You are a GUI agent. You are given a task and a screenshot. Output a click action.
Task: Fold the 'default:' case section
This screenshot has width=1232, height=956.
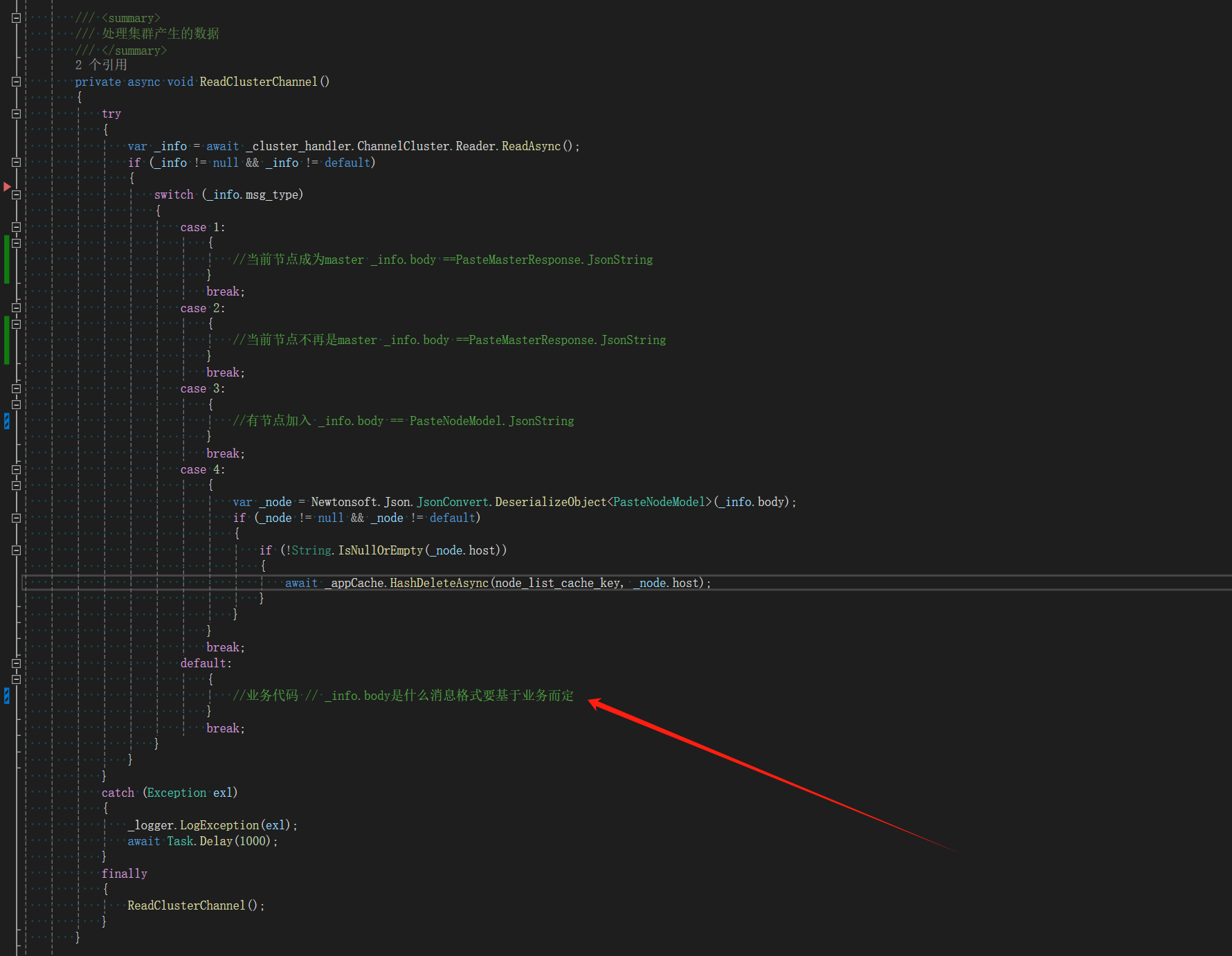click(x=16, y=663)
